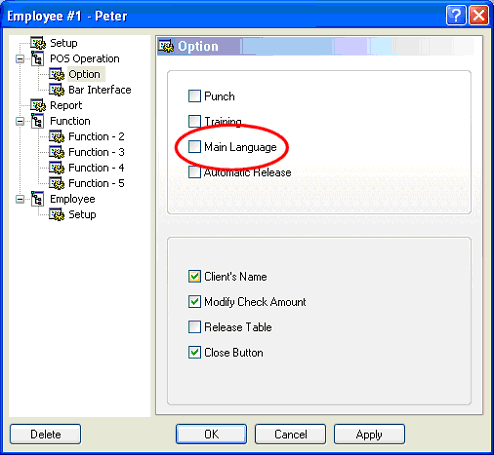Open the help question mark icon
This screenshot has width=494, height=455.
456,15
